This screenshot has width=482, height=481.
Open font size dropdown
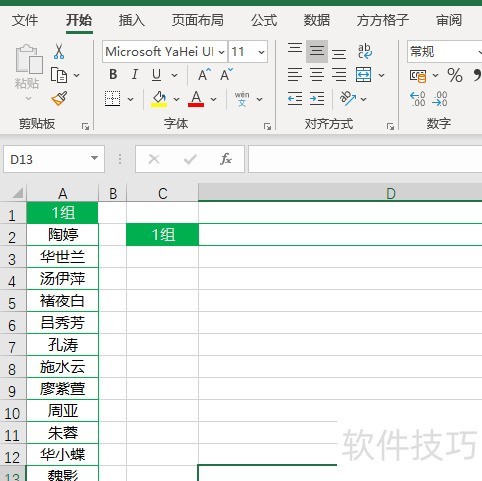[261, 52]
